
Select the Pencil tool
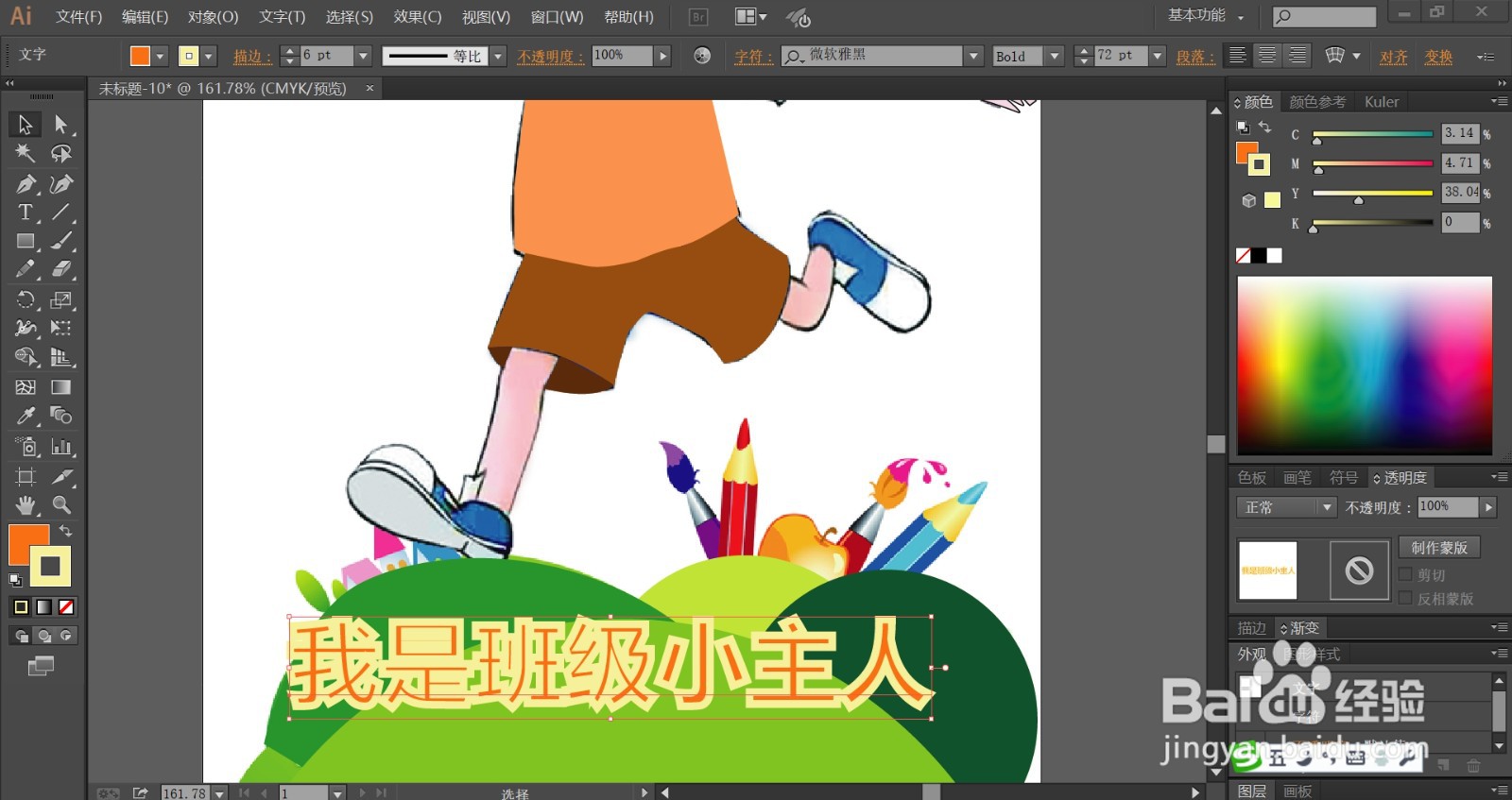click(26, 269)
